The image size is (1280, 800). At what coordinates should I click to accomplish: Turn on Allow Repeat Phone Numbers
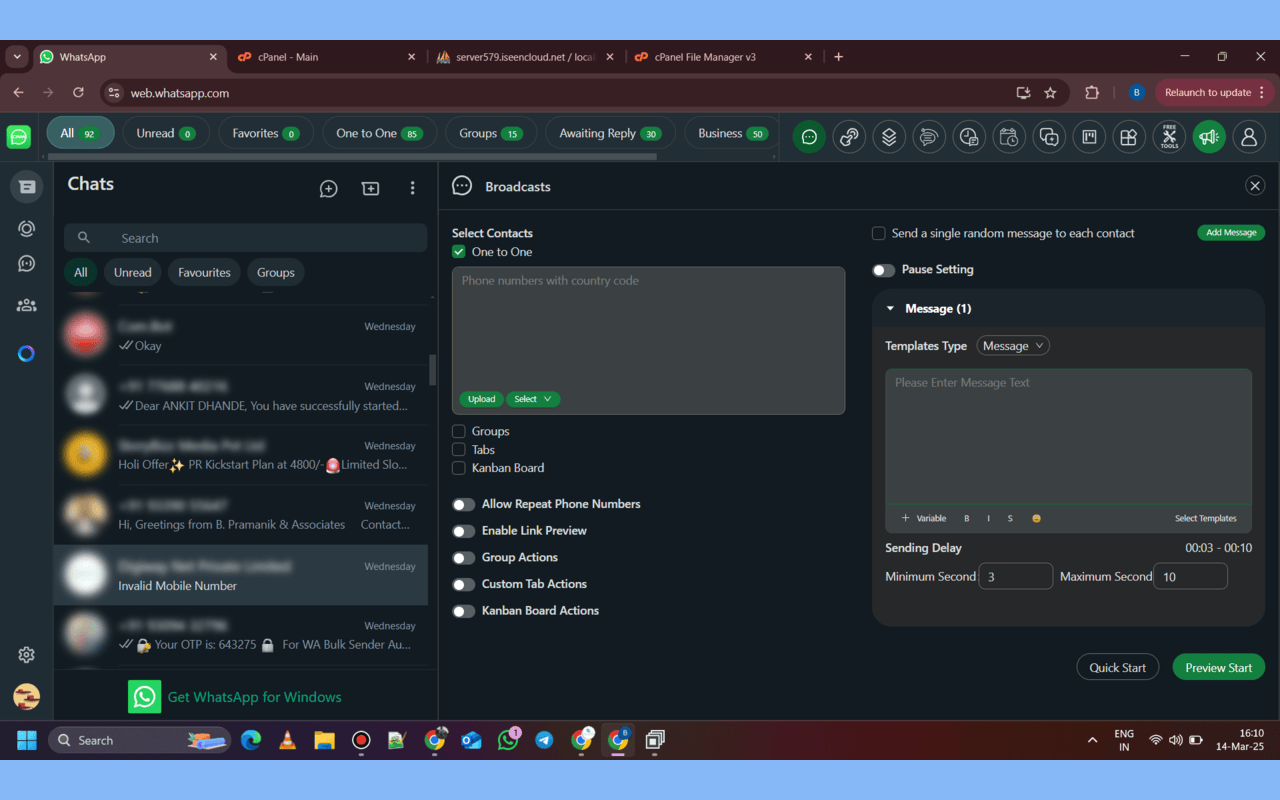[463, 505]
